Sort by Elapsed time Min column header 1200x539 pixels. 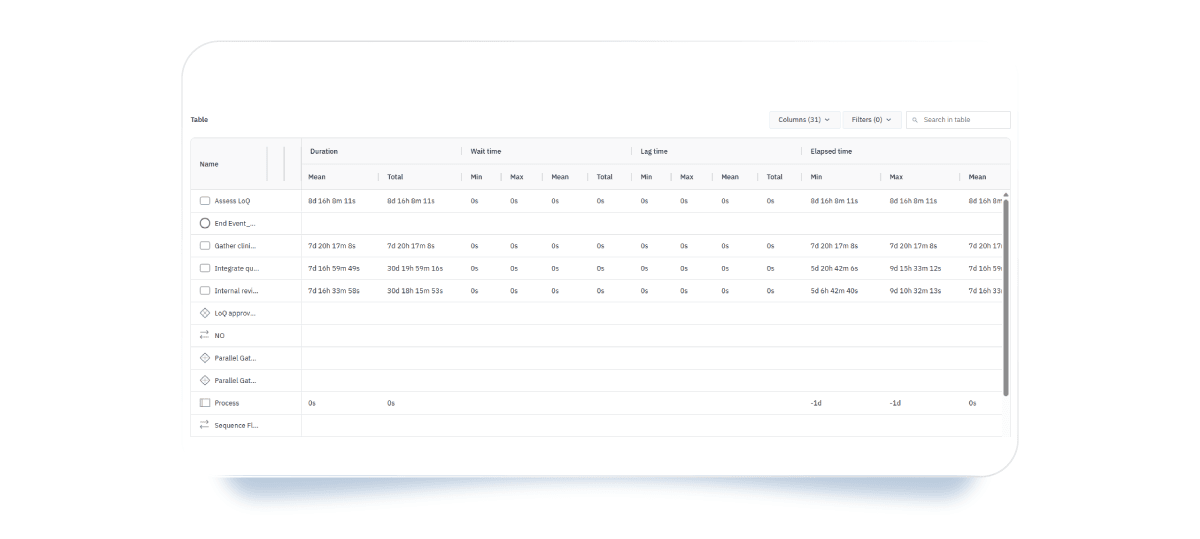pos(817,177)
